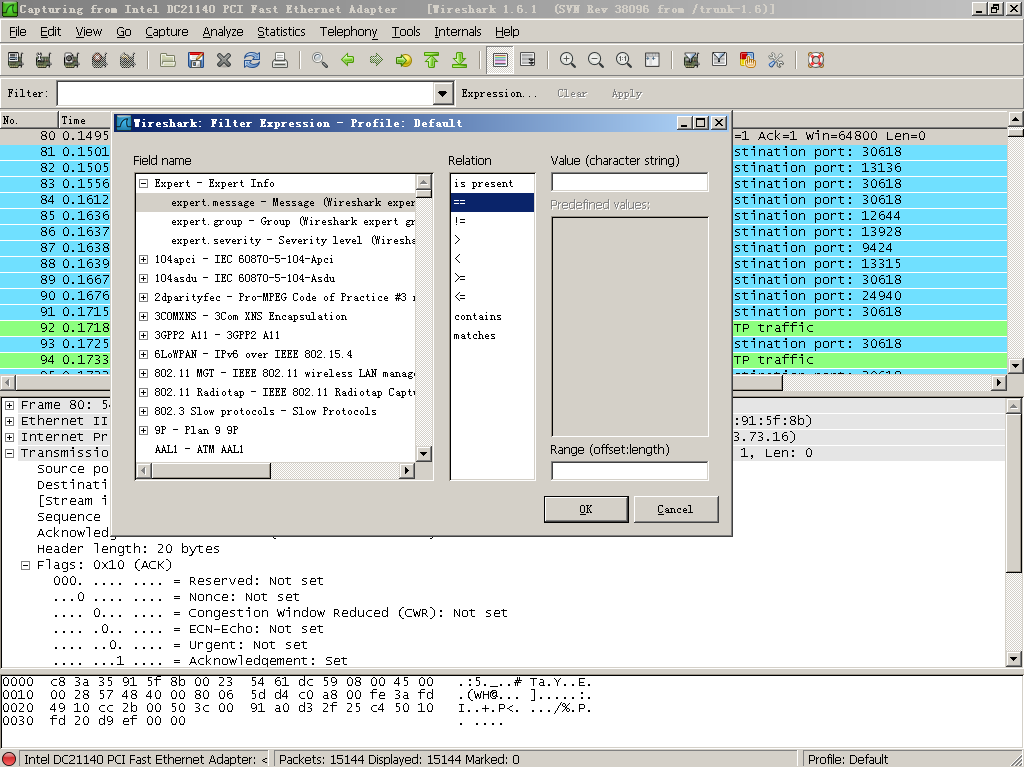Cancel the Filter Expression dialog
This screenshot has height=768, width=1024.
click(x=675, y=509)
